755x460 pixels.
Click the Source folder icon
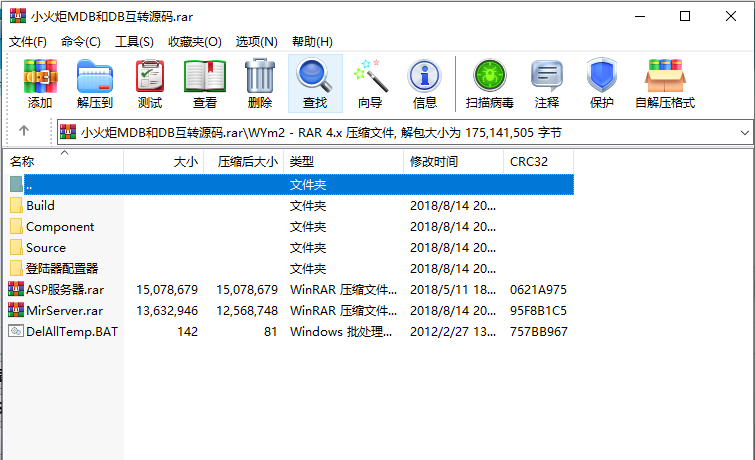16,248
